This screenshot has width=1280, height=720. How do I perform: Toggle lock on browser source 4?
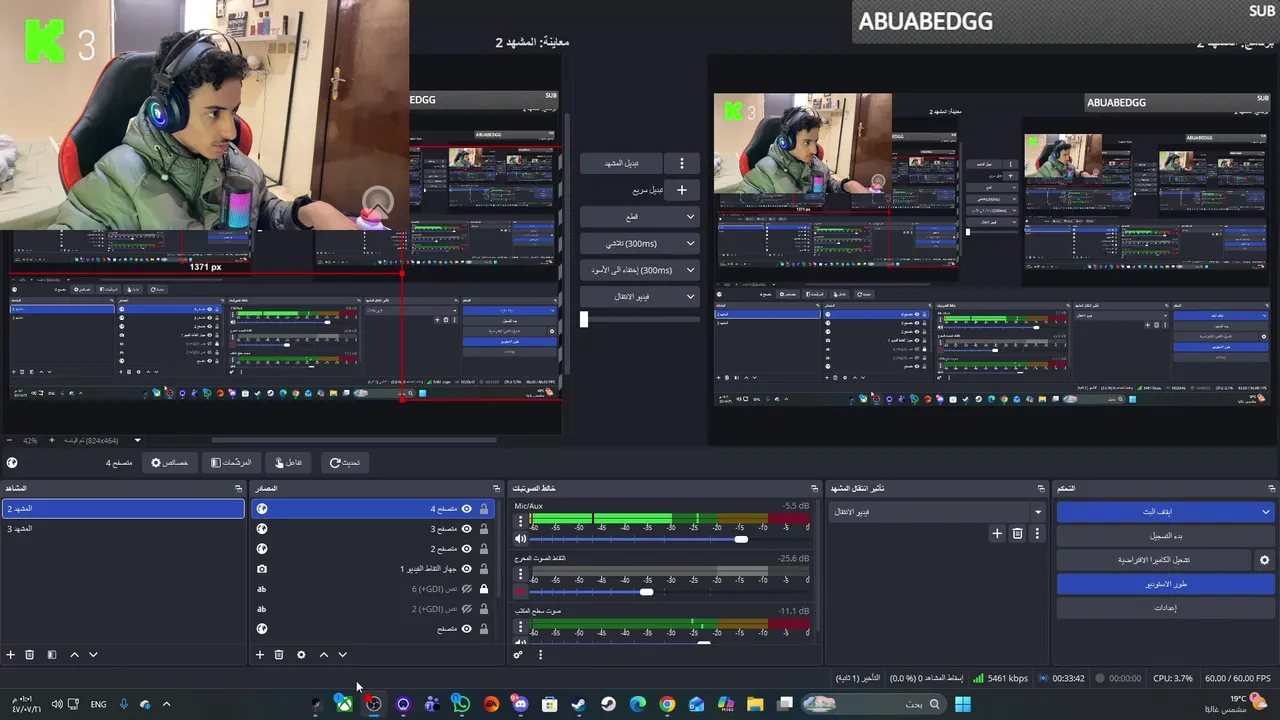pos(484,509)
